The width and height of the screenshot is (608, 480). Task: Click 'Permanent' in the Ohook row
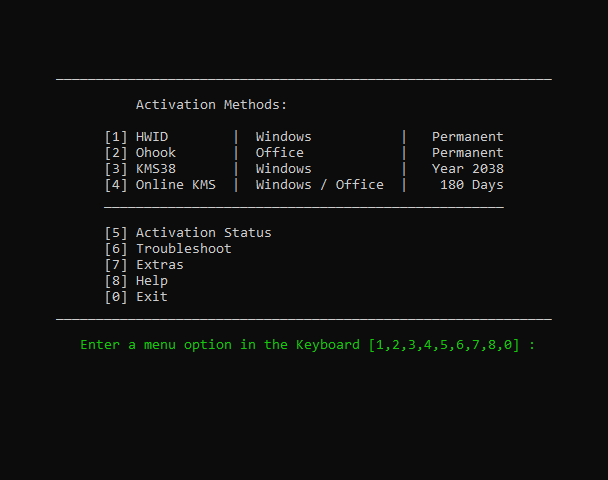[467, 153]
